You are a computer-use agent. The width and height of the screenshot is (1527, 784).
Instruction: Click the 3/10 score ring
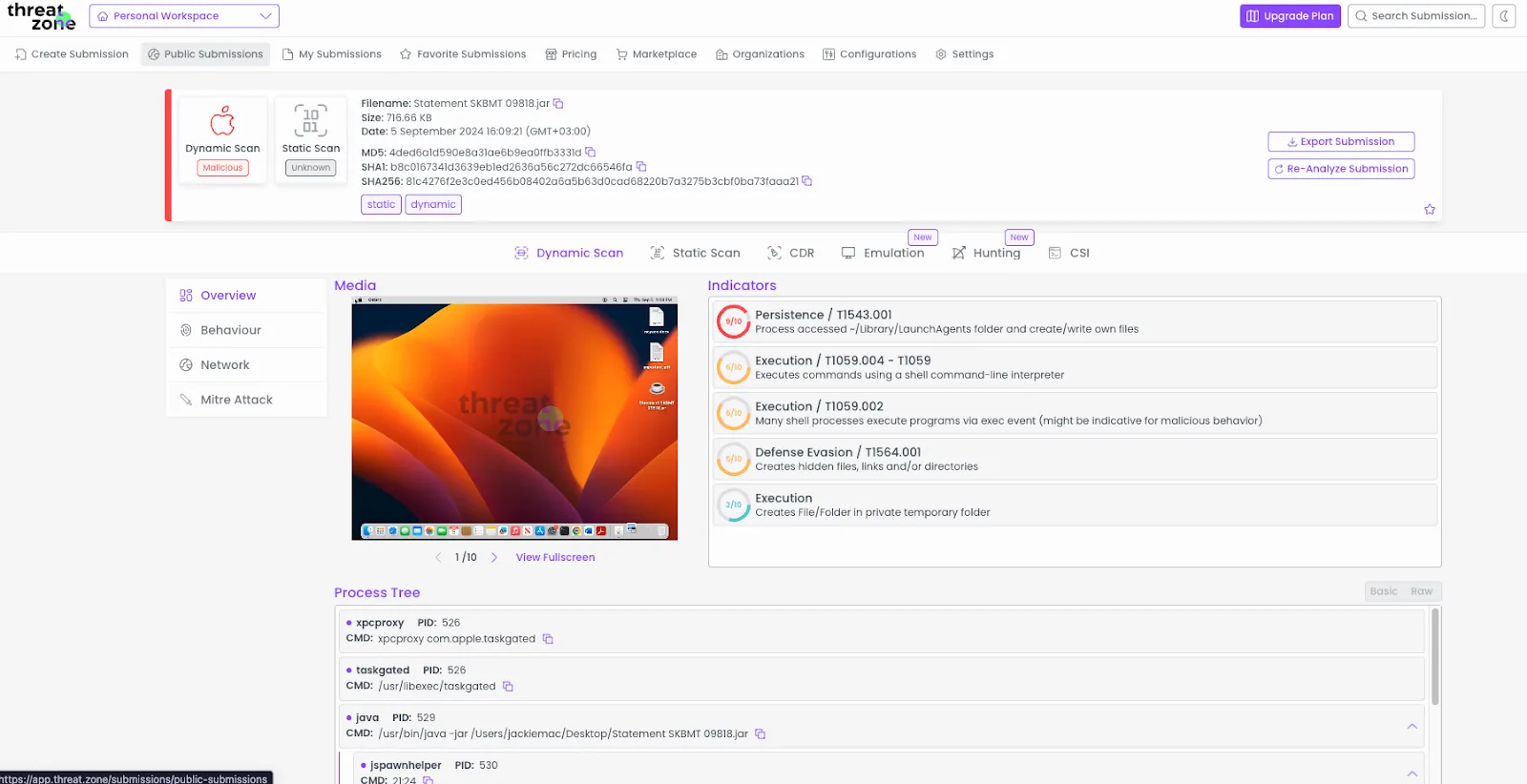click(734, 505)
